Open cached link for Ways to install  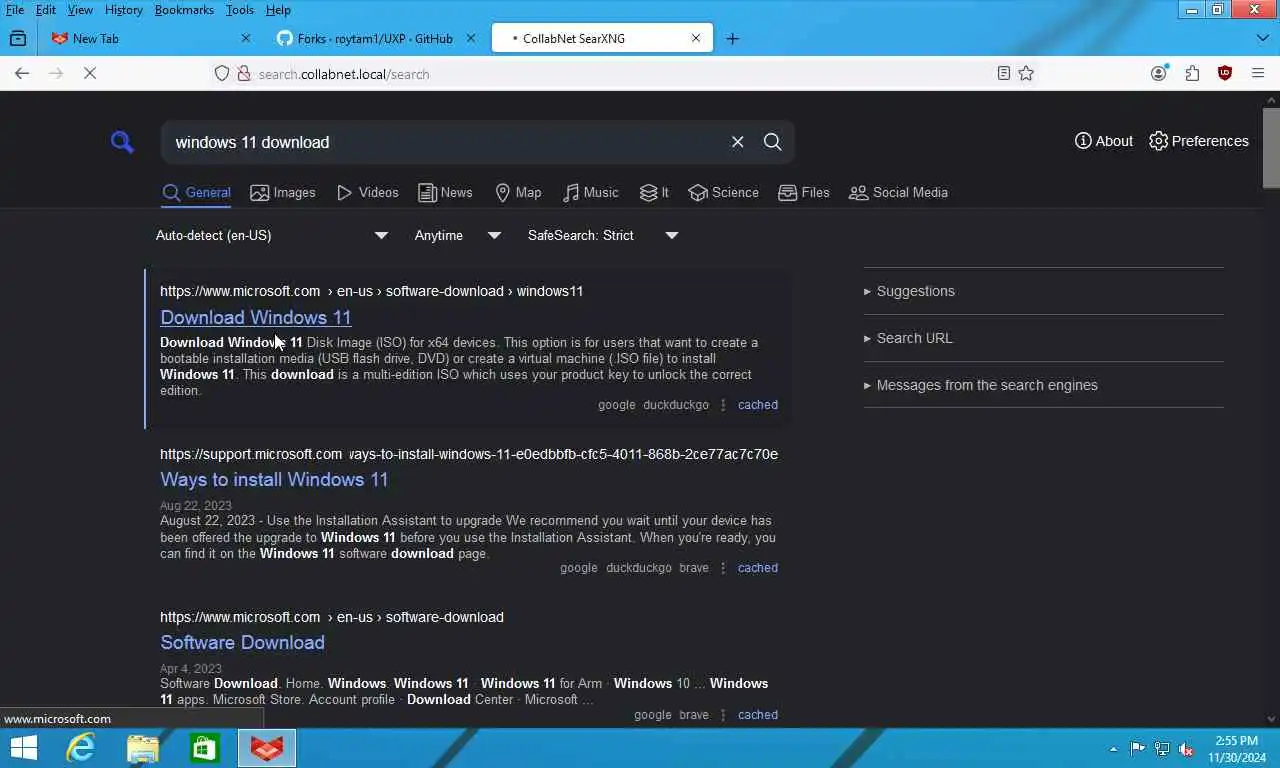[757, 568]
